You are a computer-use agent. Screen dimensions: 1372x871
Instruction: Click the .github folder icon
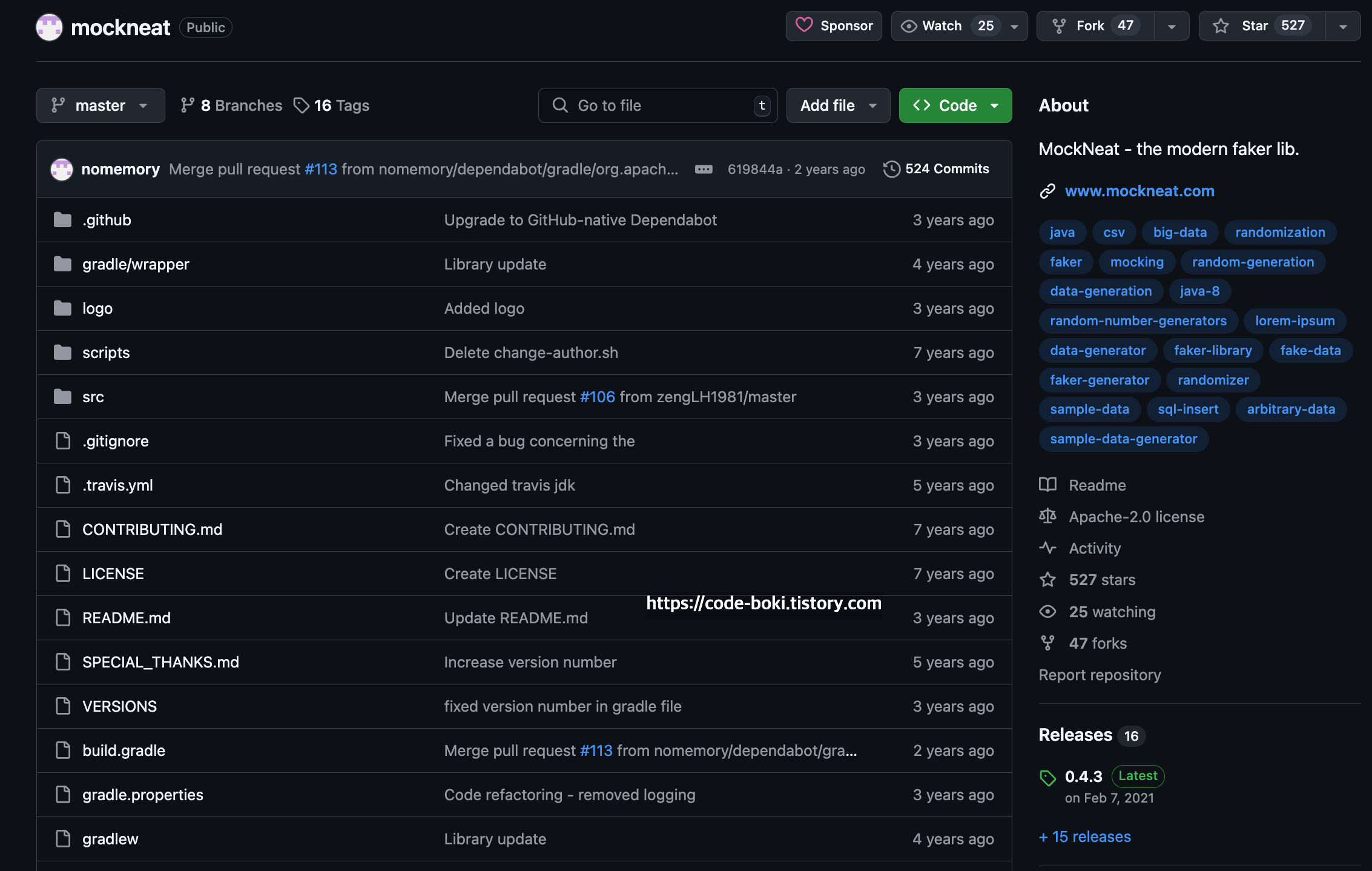pyautogui.click(x=62, y=220)
